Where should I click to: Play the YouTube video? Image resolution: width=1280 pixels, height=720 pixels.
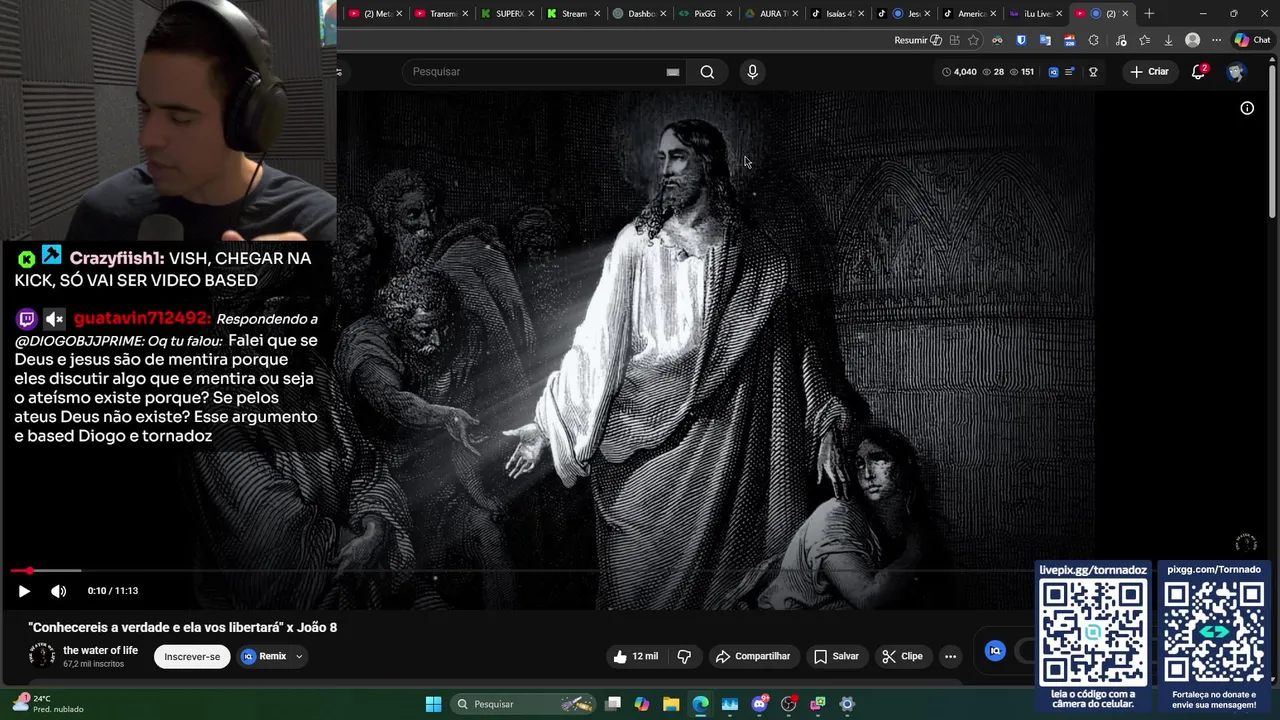[x=24, y=591]
